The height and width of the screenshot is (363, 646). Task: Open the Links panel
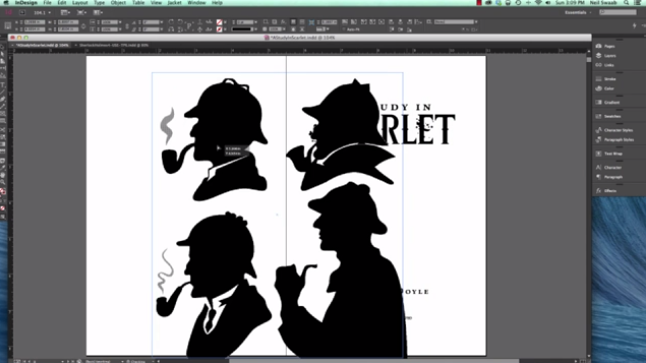pyautogui.click(x=605, y=65)
